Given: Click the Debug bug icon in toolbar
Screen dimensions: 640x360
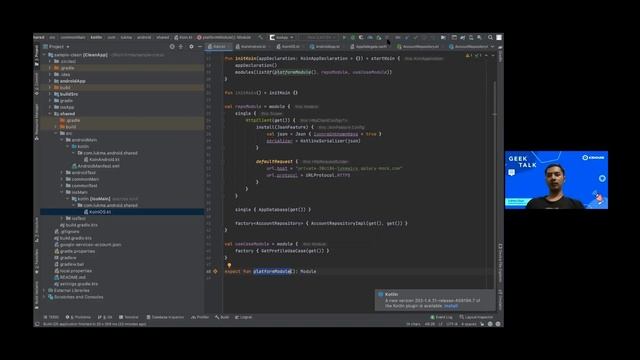Looking at the screenshot, I should pos(353,37).
